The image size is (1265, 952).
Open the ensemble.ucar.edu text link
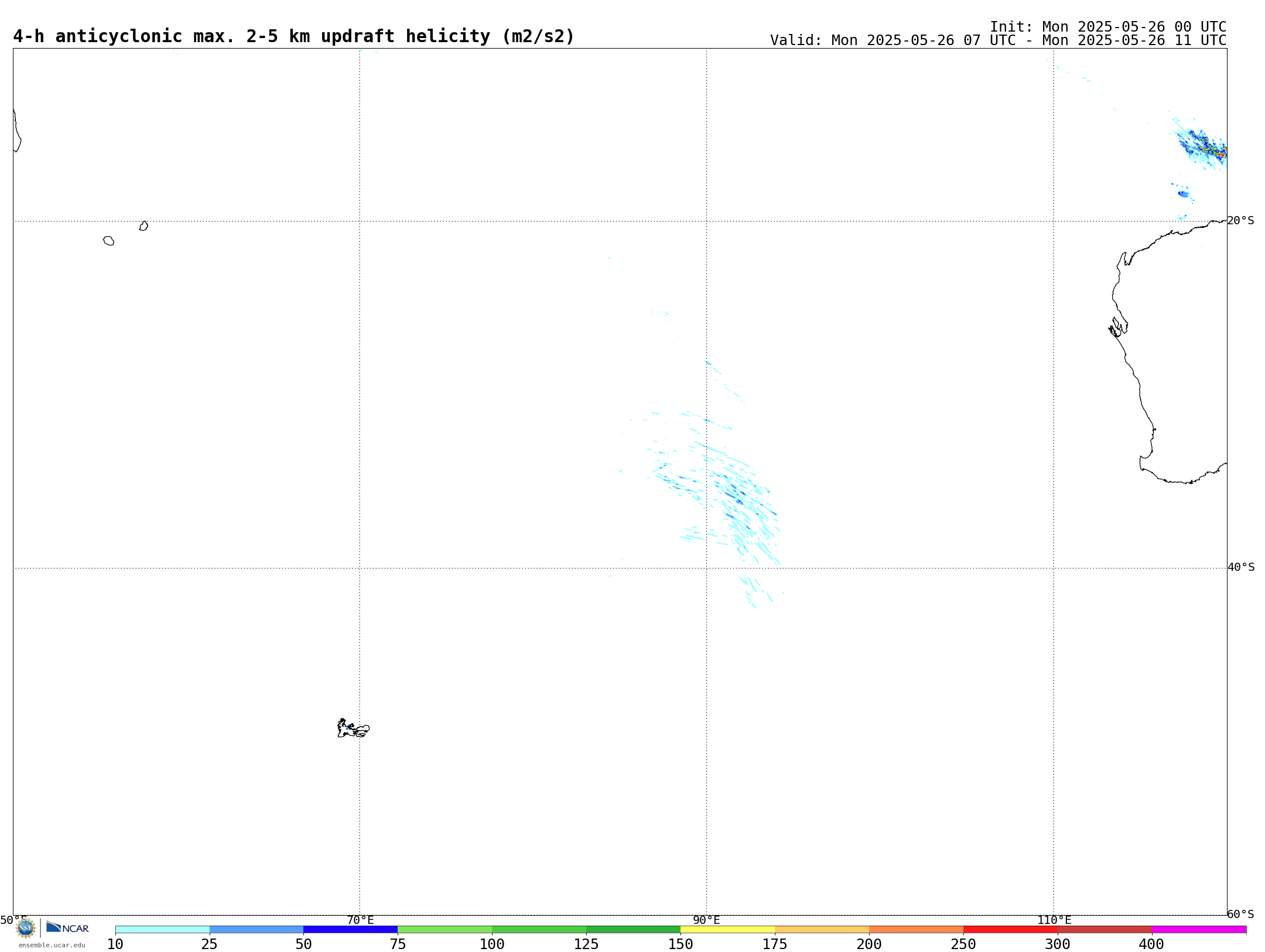(x=52, y=945)
